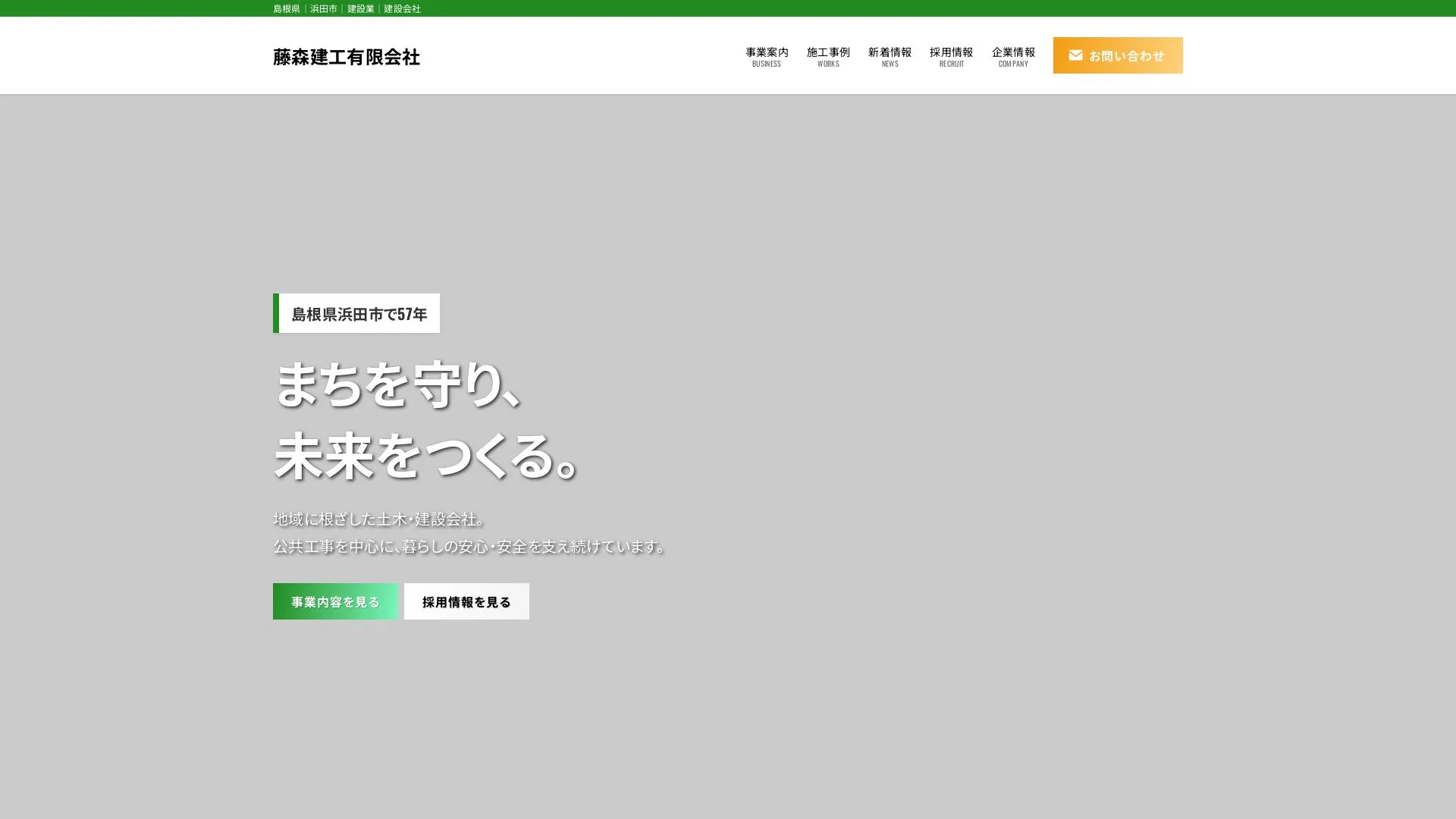The image size is (1456, 819).
Task: Click the 島根県 text in the top bar
Action: pos(287,8)
